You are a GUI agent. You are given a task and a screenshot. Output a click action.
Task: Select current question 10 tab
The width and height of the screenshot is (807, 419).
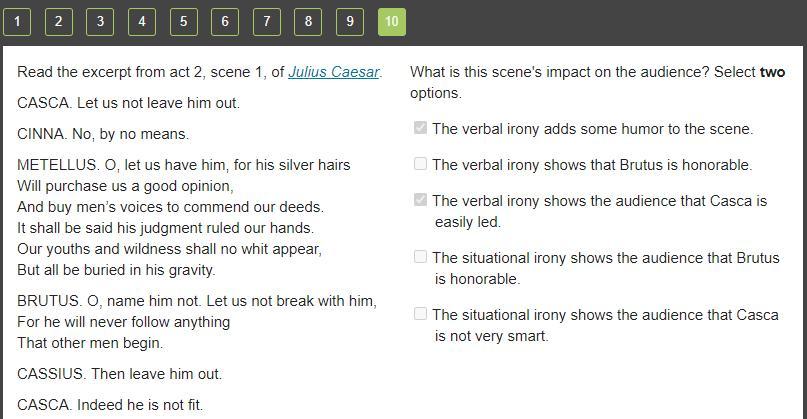pyautogui.click(x=391, y=21)
